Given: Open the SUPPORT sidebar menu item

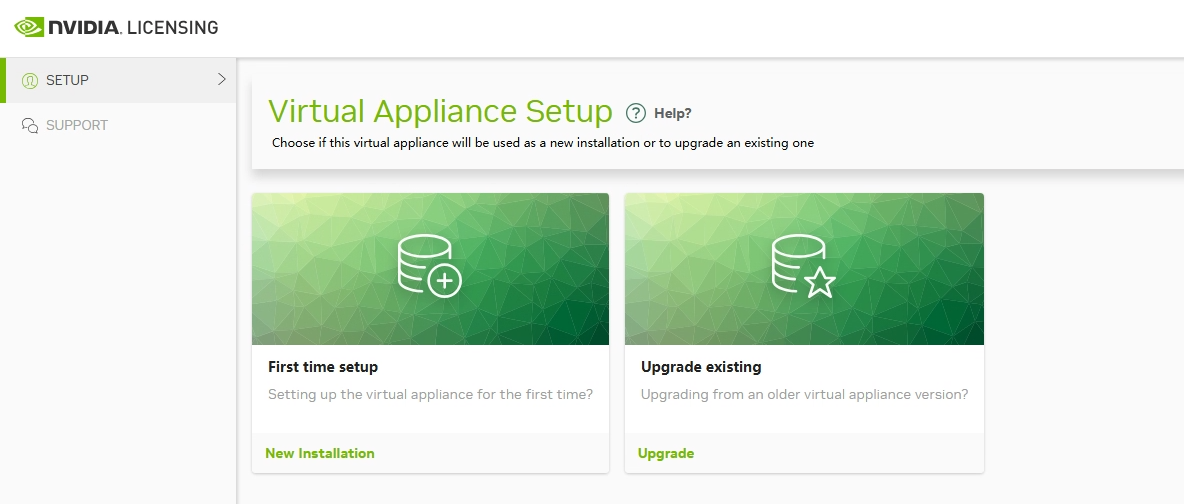Looking at the screenshot, I should click(76, 126).
